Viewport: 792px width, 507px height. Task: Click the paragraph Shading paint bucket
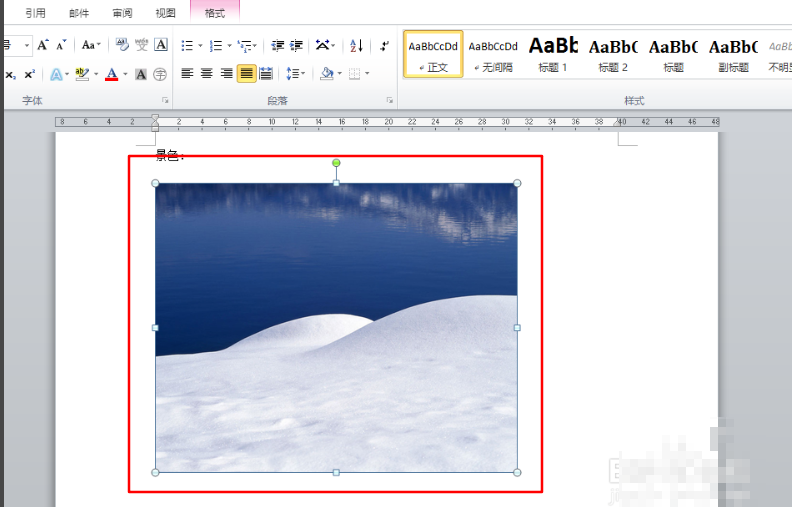click(x=327, y=74)
